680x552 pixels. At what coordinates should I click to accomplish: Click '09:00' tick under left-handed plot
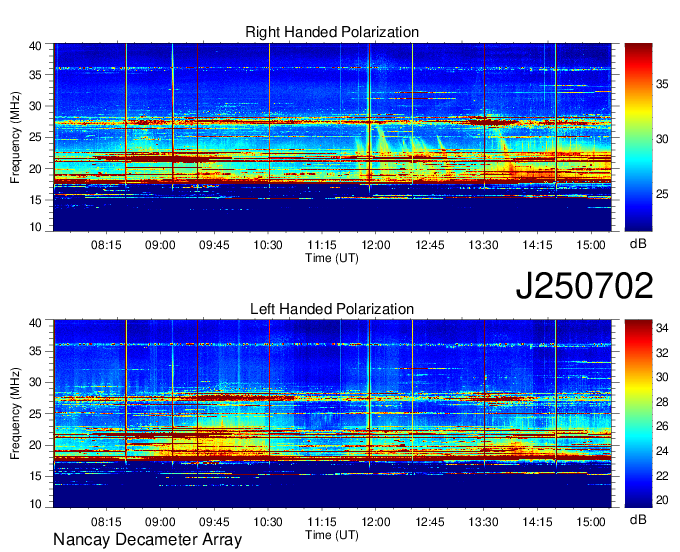click(160, 522)
